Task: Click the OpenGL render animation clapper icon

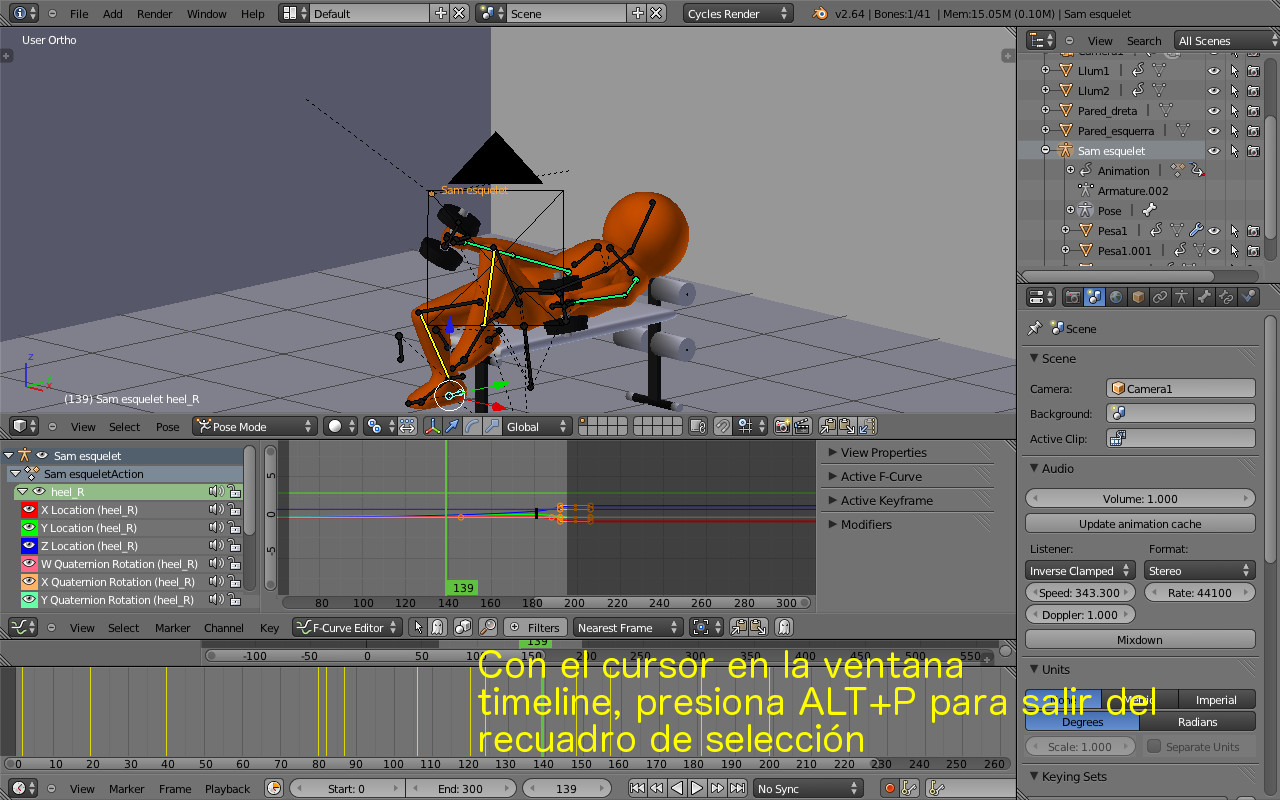Action: [801, 426]
